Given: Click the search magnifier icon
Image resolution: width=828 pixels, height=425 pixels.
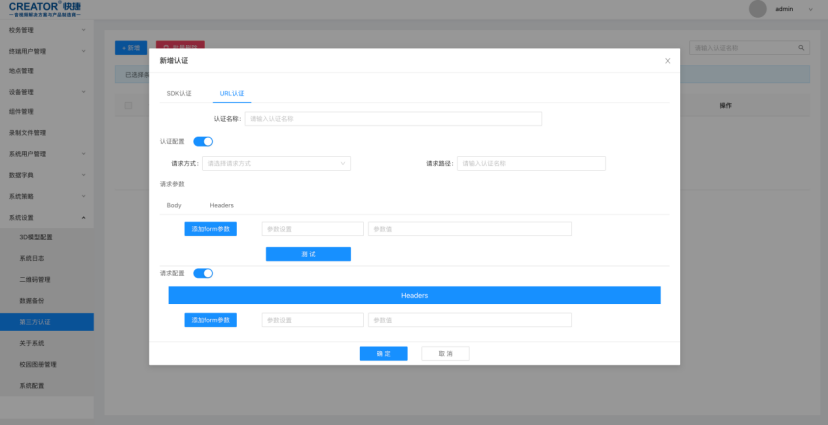Looking at the screenshot, I should click(x=801, y=47).
